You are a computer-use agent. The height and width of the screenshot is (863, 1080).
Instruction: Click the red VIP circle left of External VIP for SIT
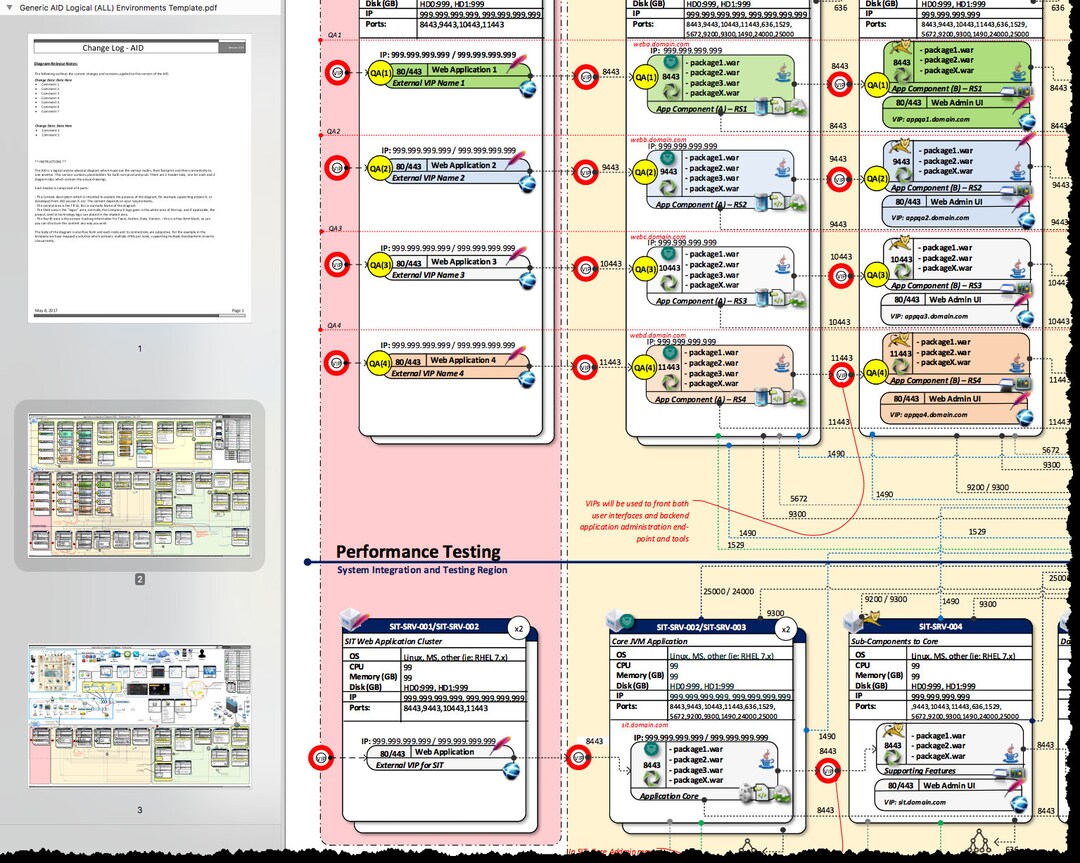[321, 758]
